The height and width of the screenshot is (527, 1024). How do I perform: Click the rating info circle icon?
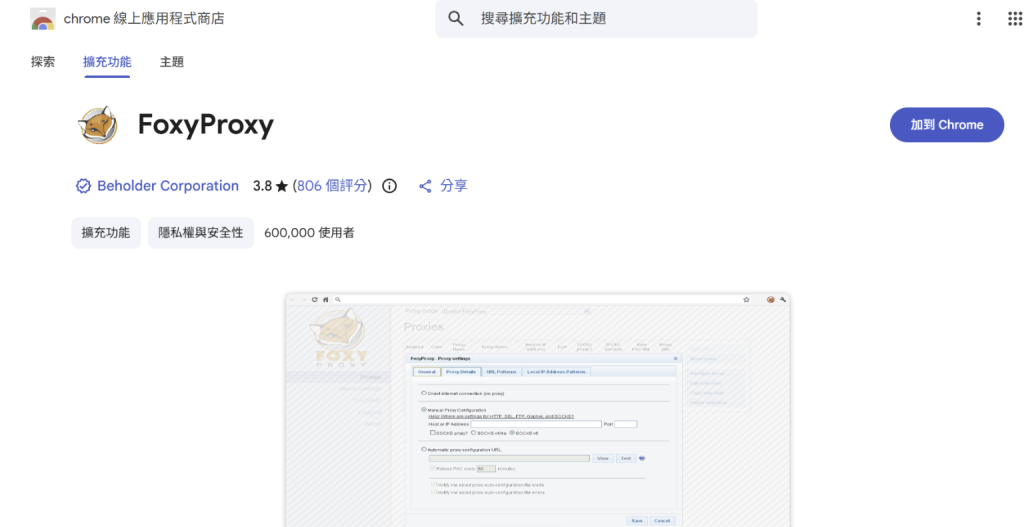(389, 186)
